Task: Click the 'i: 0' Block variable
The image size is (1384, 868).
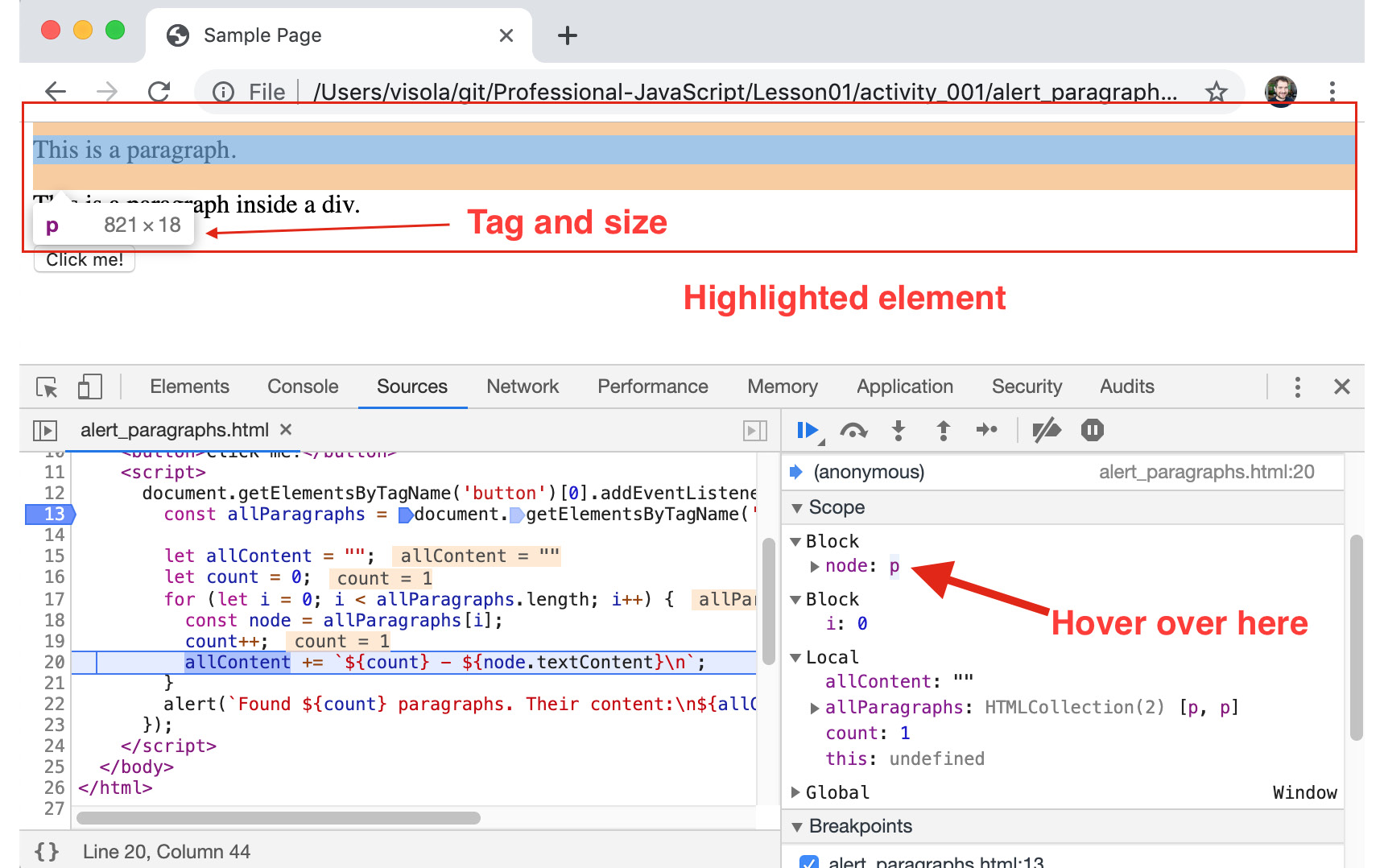Action: pos(847,624)
